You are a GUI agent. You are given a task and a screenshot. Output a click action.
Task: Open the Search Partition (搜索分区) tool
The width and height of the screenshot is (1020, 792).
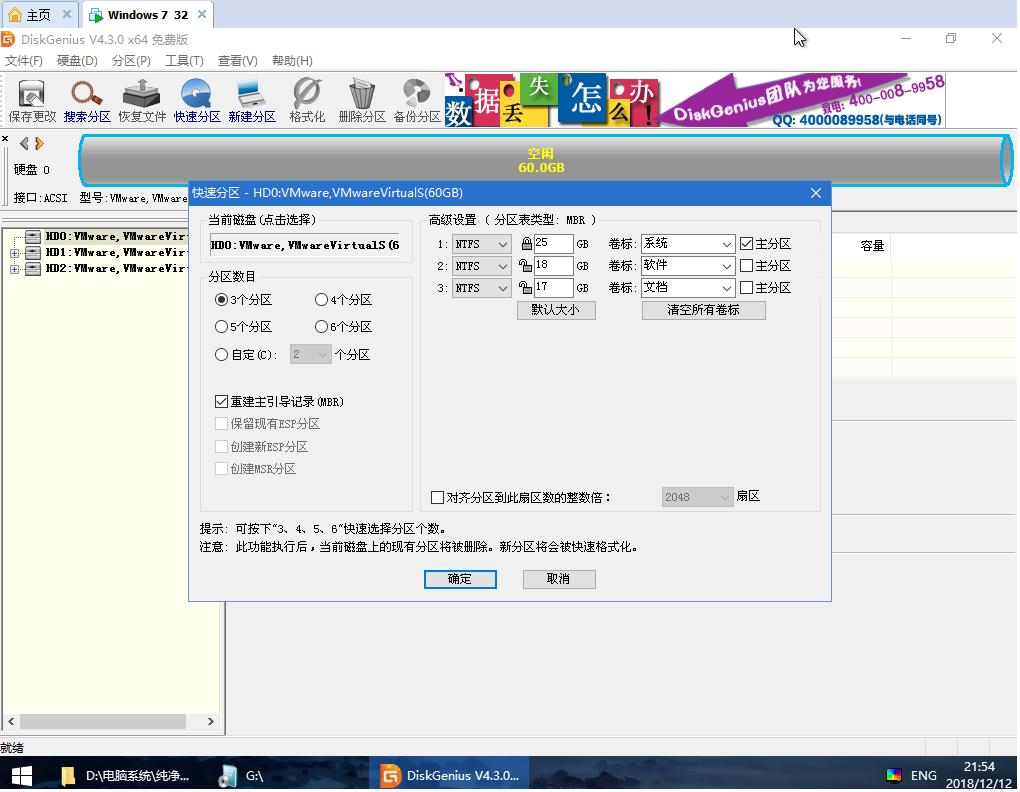coord(87,101)
